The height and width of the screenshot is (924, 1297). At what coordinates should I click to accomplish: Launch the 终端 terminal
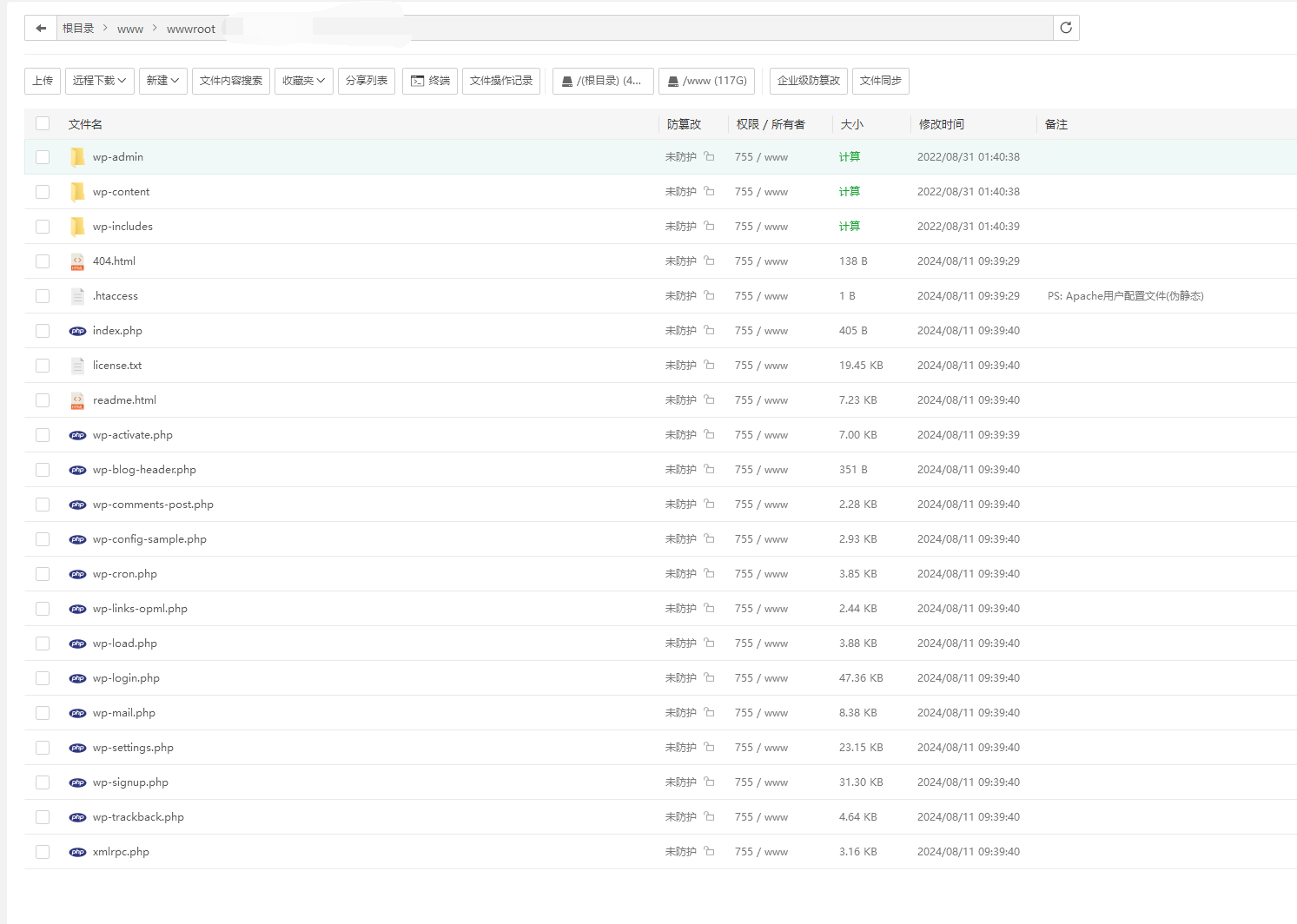[x=430, y=81]
